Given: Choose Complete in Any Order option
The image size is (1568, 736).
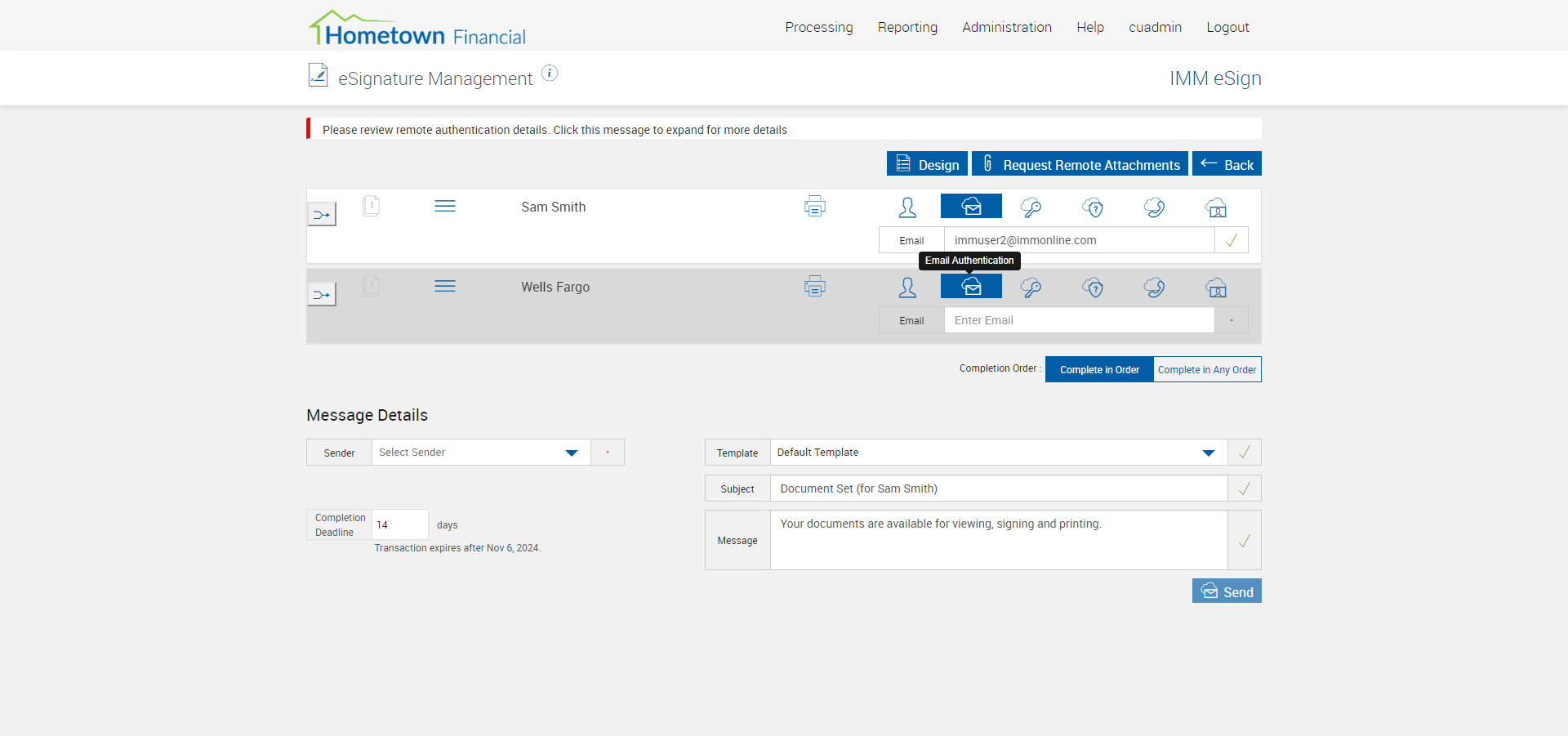Looking at the screenshot, I should click(1207, 369).
